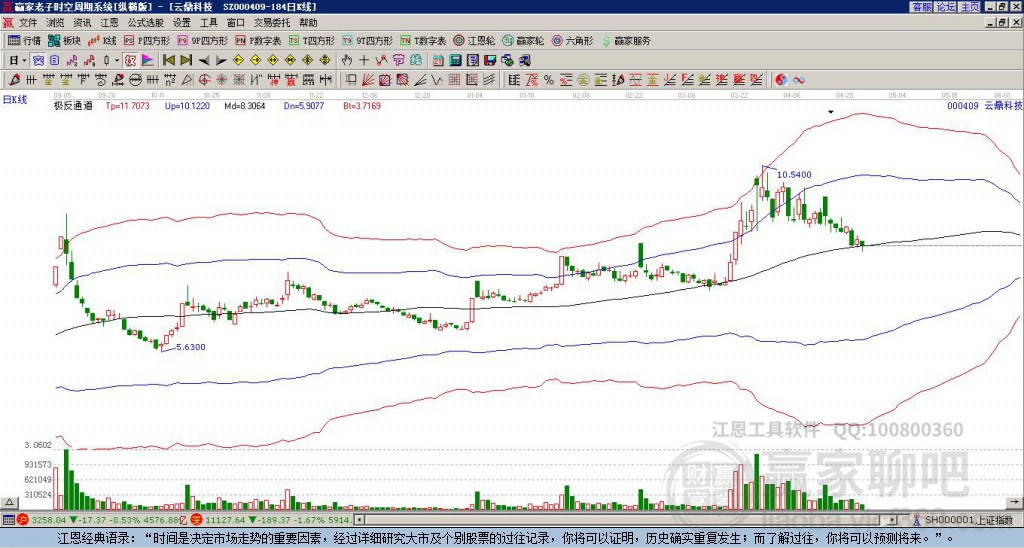Viewport: 1024px width, 548px height.
Task: Click the 客服 customer service button
Action: click(922, 7)
